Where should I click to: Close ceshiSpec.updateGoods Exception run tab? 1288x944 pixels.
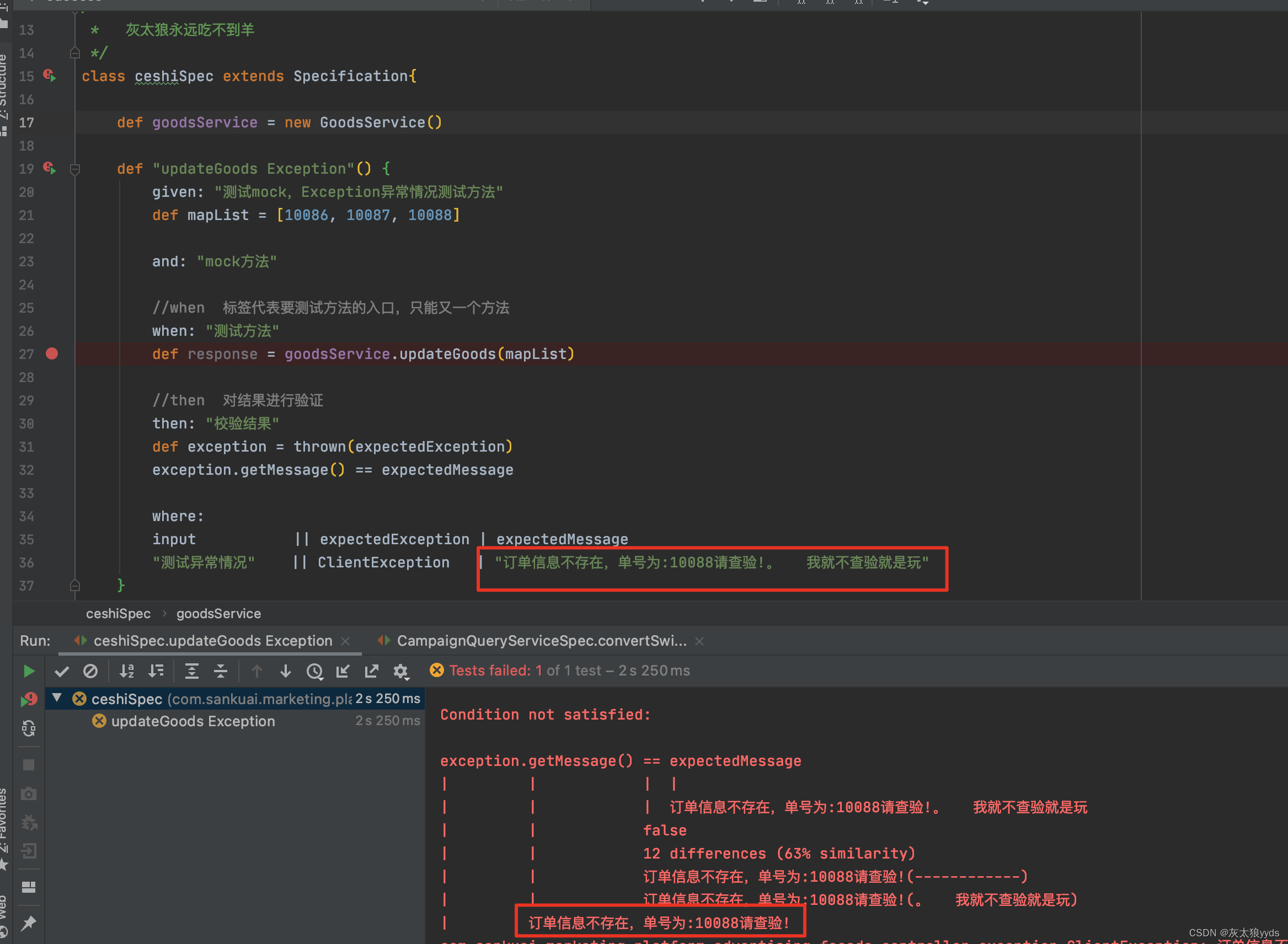345,641
